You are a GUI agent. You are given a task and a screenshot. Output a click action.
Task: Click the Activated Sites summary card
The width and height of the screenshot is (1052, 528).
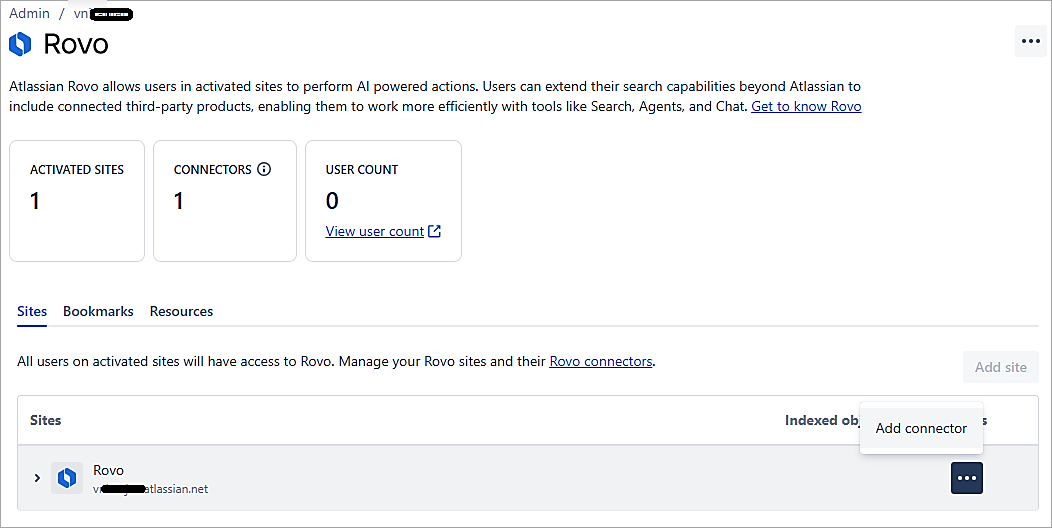pos(77,200)
